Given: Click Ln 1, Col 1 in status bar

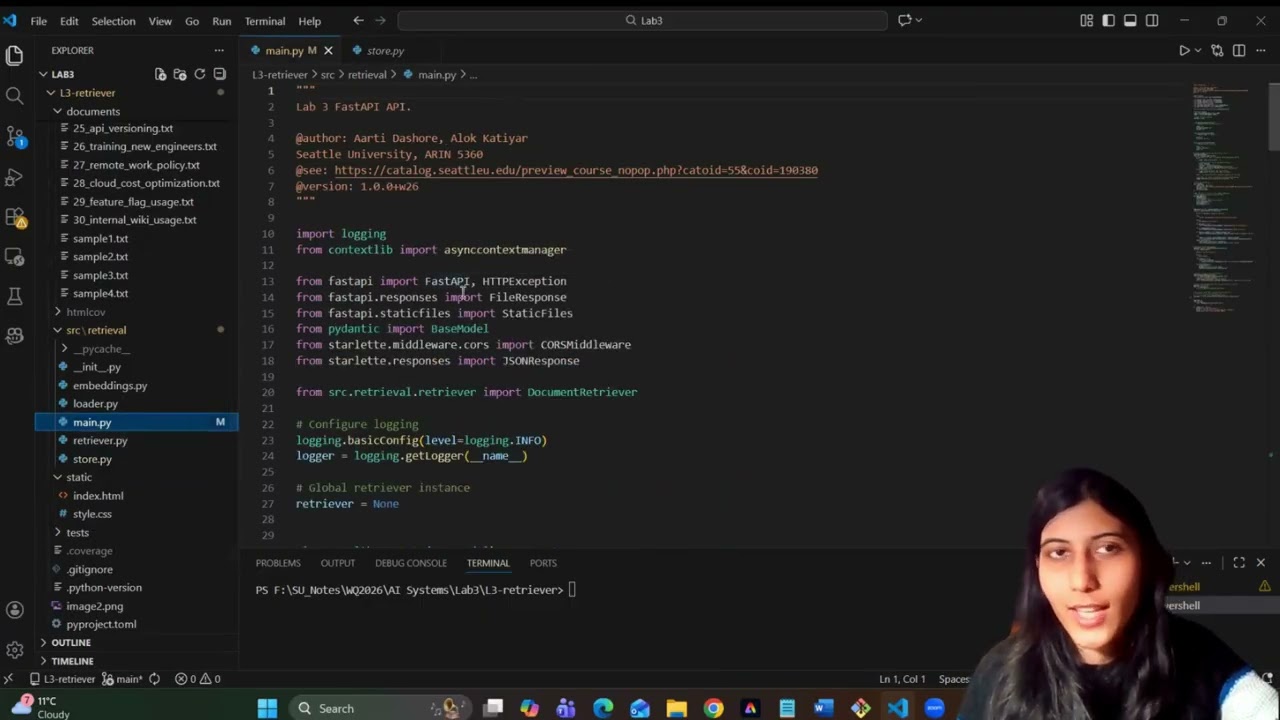Looking at the screenshot, I should click(x=902, y=679).
